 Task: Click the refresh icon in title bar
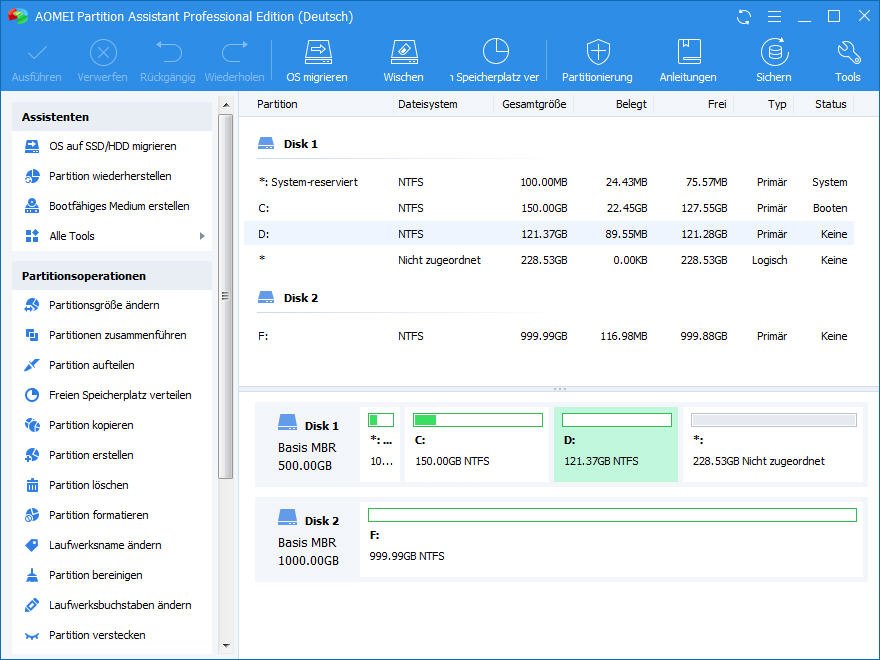(x=744, y=17)
